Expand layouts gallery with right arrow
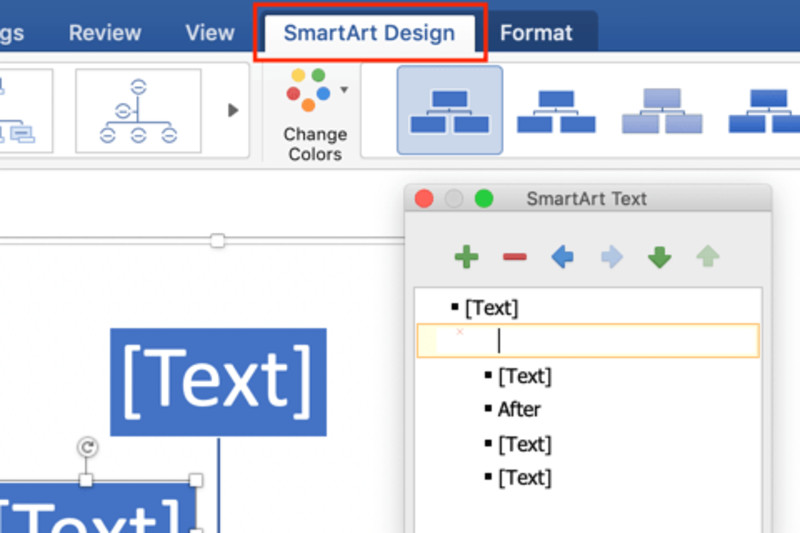This screenshot has width=800, height=533. coord(233,110)
